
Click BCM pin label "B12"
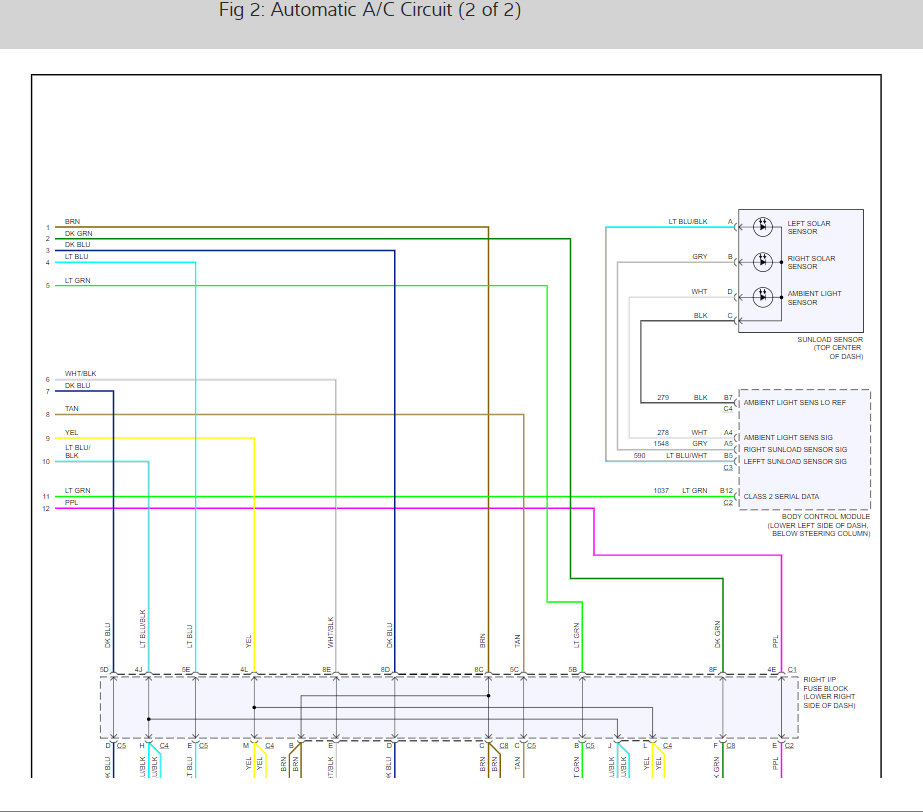(726, 490)
